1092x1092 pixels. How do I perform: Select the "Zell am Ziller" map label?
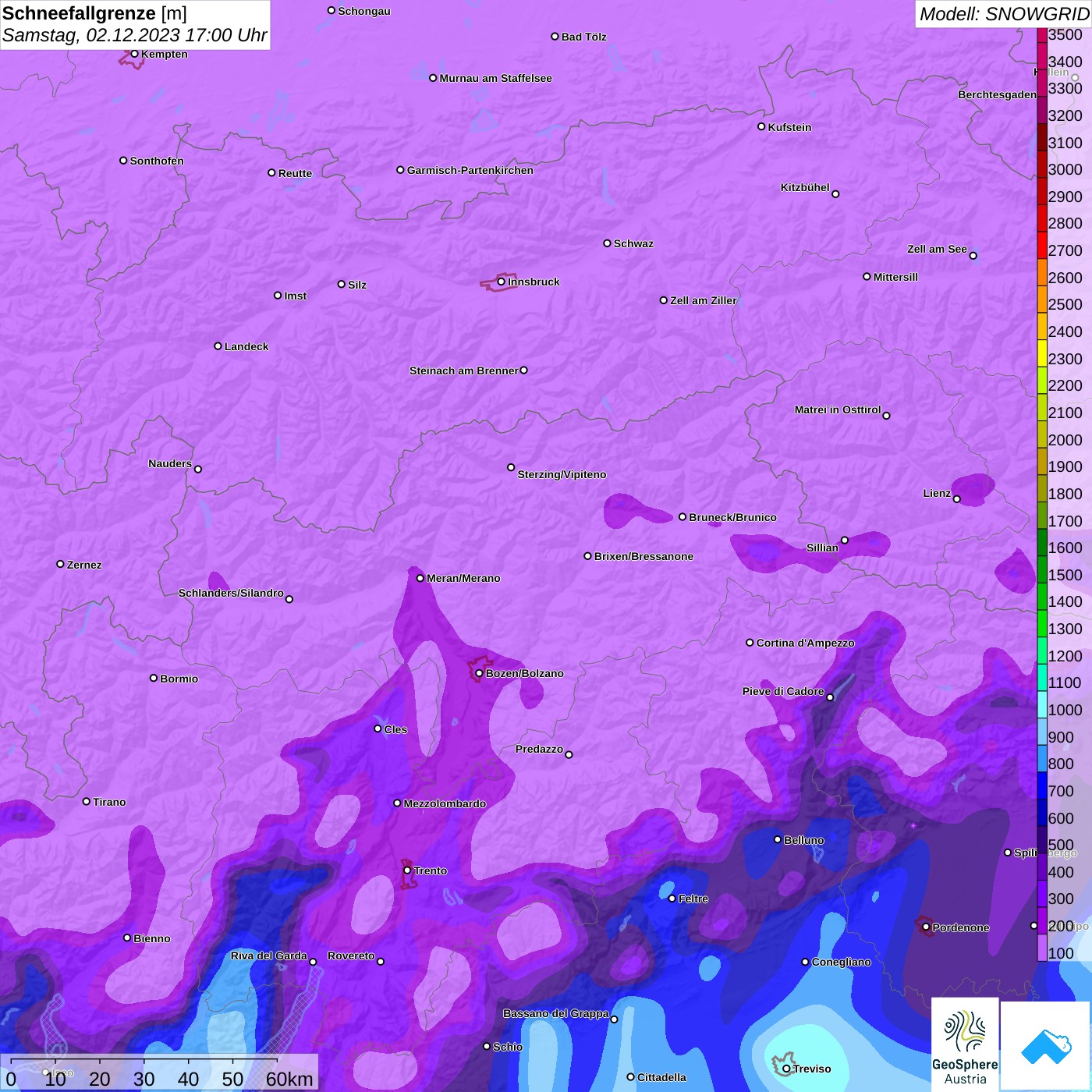pos(704,300)
